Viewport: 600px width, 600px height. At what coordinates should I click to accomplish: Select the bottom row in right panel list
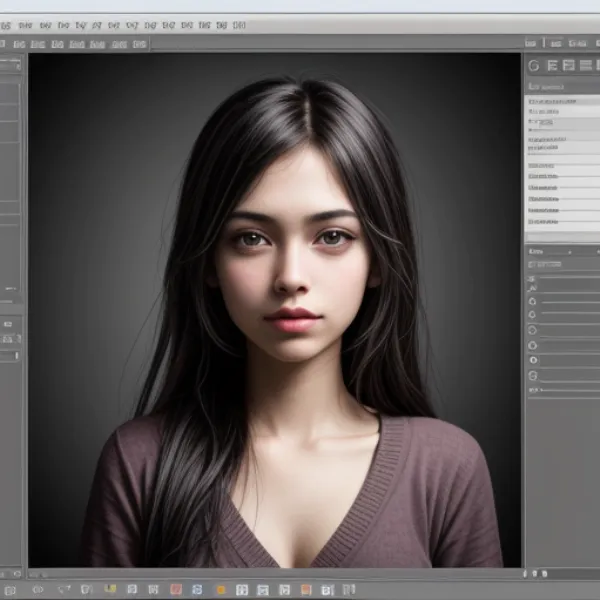[564, 222]
